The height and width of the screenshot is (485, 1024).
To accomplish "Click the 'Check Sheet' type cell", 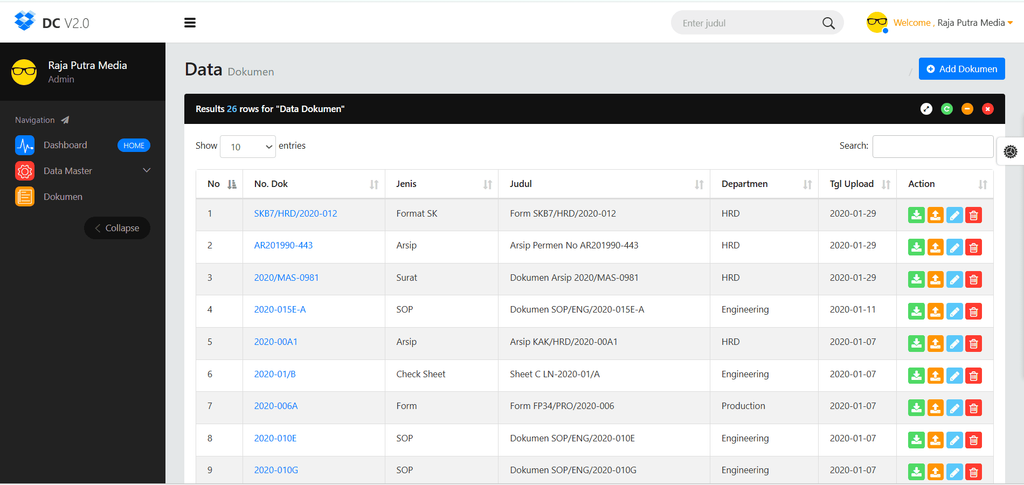I will 421,374.
